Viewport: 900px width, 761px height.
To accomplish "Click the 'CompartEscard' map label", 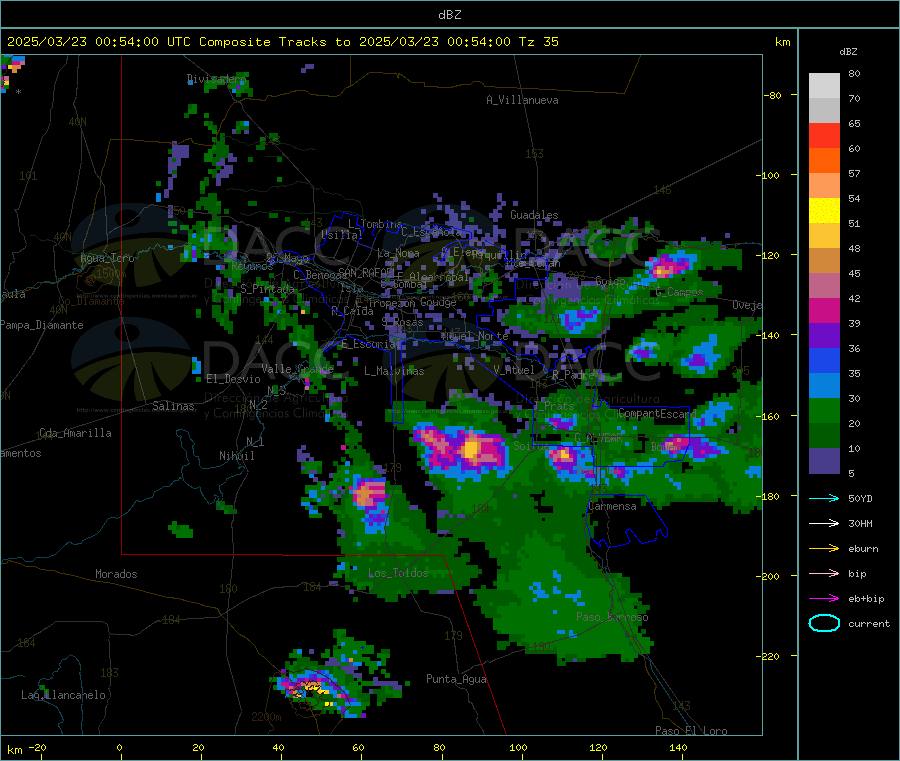I will tap(657, 414).
